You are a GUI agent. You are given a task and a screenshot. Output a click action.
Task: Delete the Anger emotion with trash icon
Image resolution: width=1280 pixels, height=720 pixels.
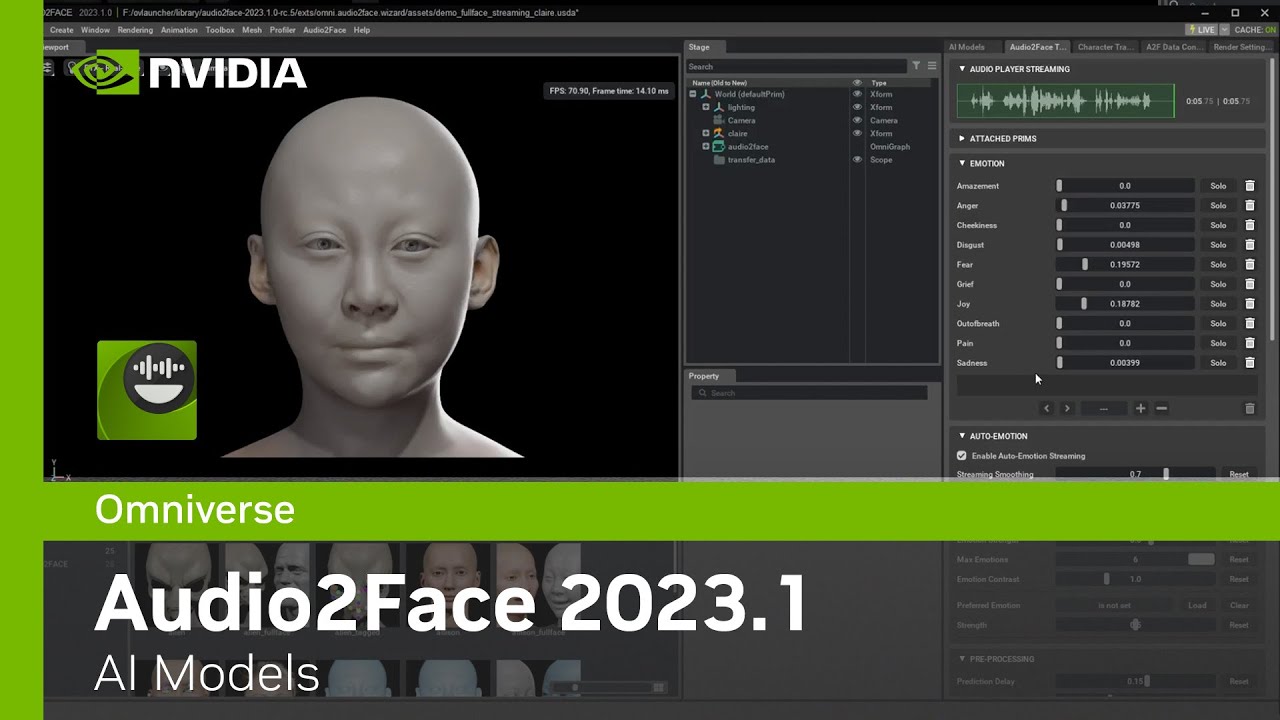(1249, 205)
